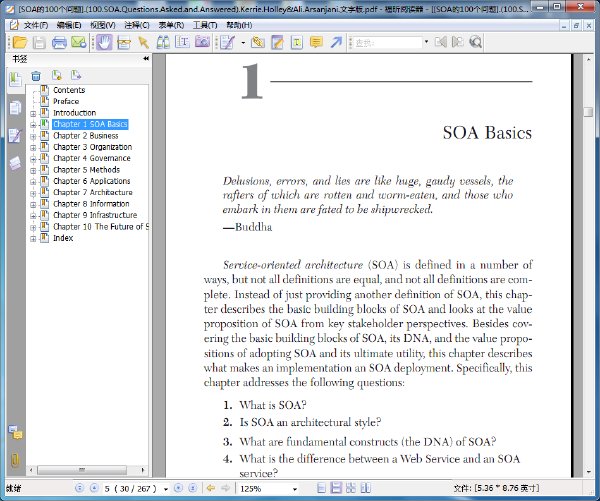Screen dimensions: 600x501
Task: Open the 工具(T) menu
Action: pyautogui.click(x=205, y=25)
